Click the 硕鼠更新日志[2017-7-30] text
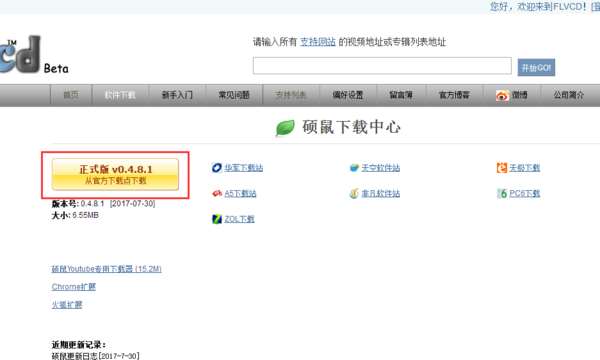This screenshot has width=600, height=360. pos(95,356)
